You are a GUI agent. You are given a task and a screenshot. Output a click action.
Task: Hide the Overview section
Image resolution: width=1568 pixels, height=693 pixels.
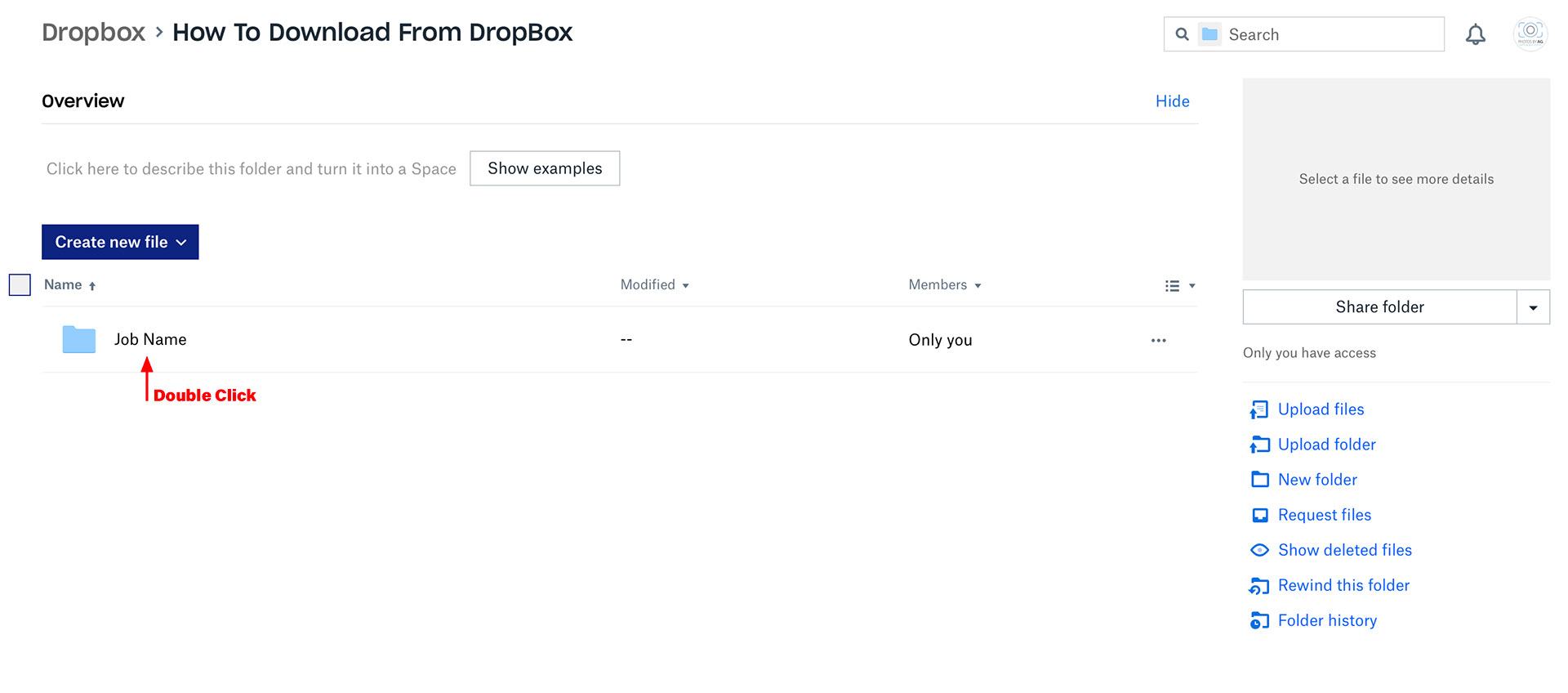pos(1172,101)
